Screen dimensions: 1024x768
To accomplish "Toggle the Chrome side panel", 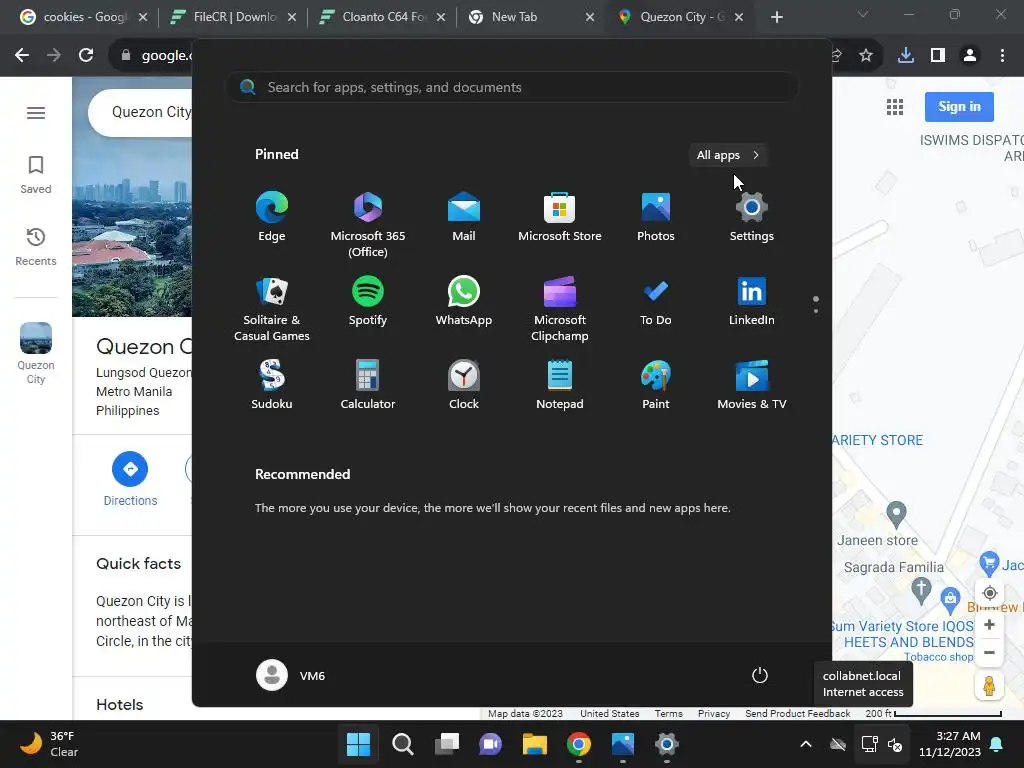I will pos(938,56).
